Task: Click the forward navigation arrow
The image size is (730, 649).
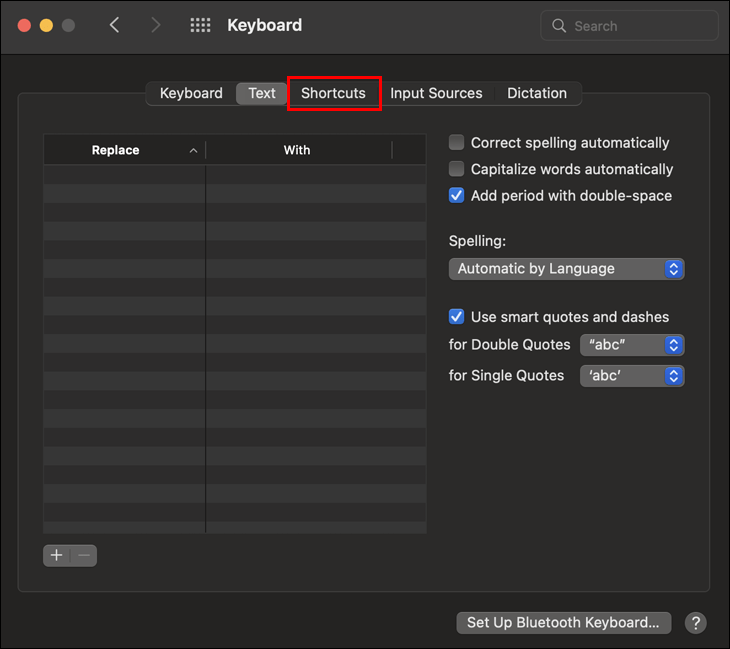Action: point(155,25)
